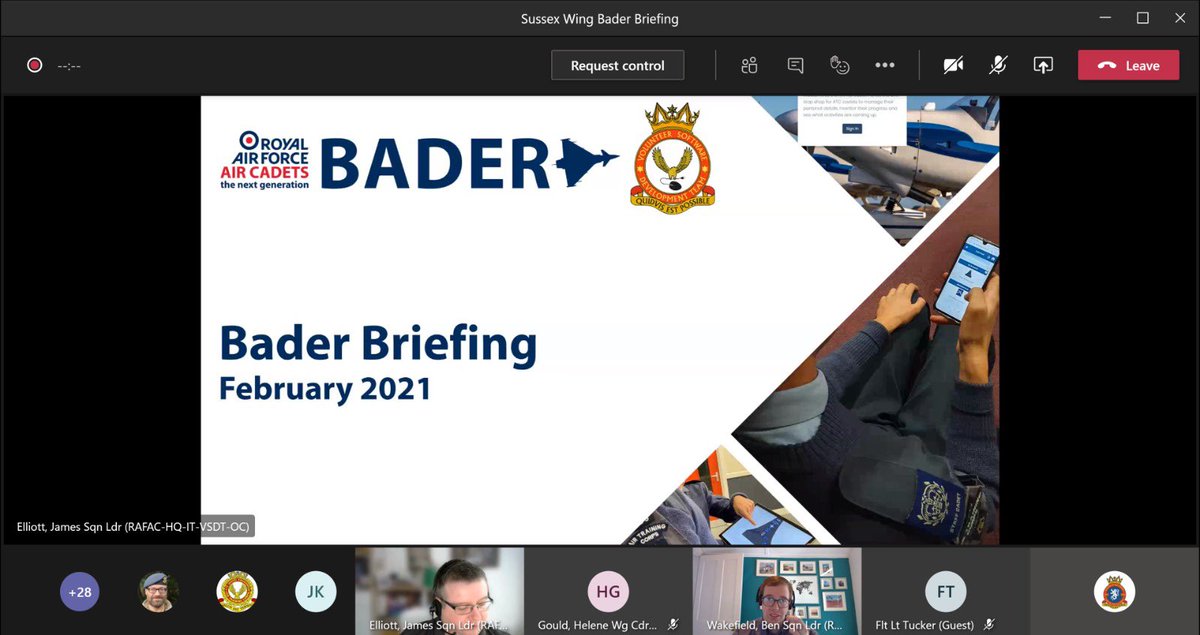Show the participants list
Screen dimensions: 1200x635
click(748, 64)
